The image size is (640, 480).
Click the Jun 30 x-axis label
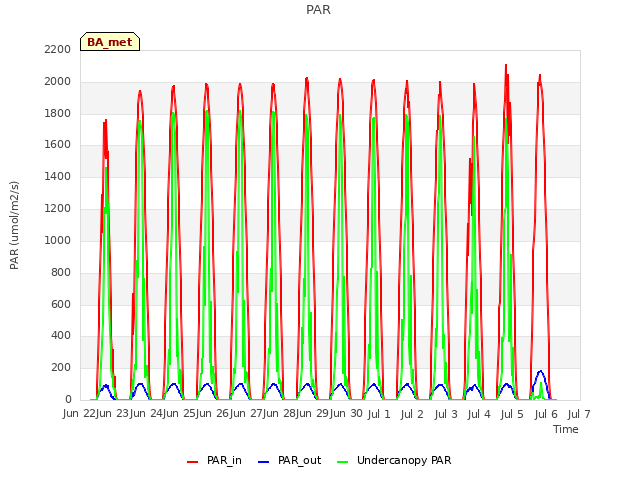(345, 413)
